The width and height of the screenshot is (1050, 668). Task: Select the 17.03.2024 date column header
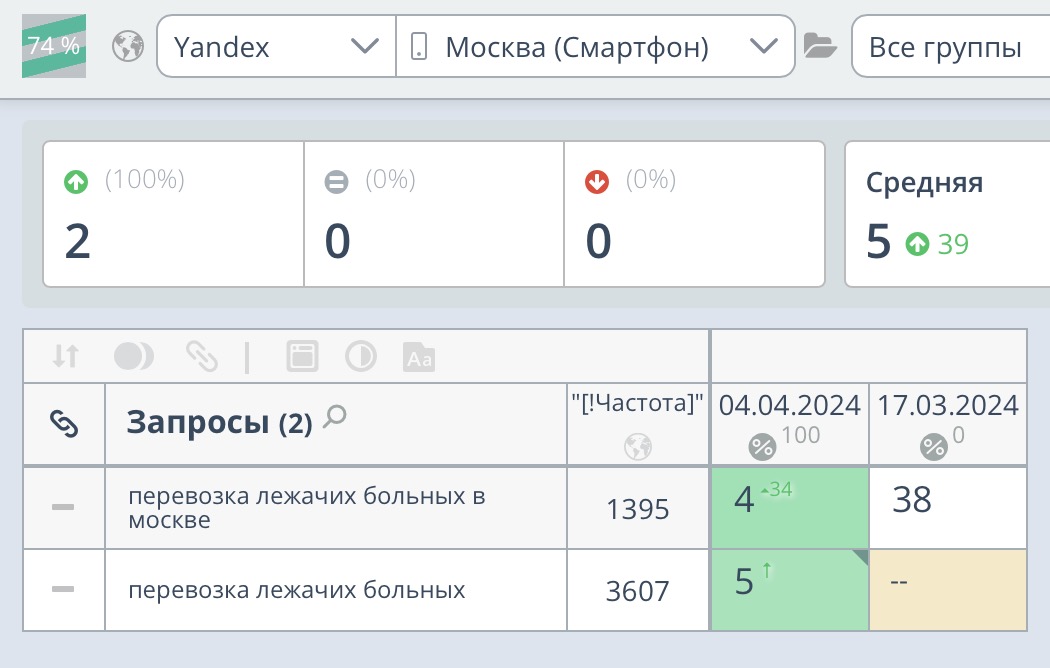click(948, 405)
